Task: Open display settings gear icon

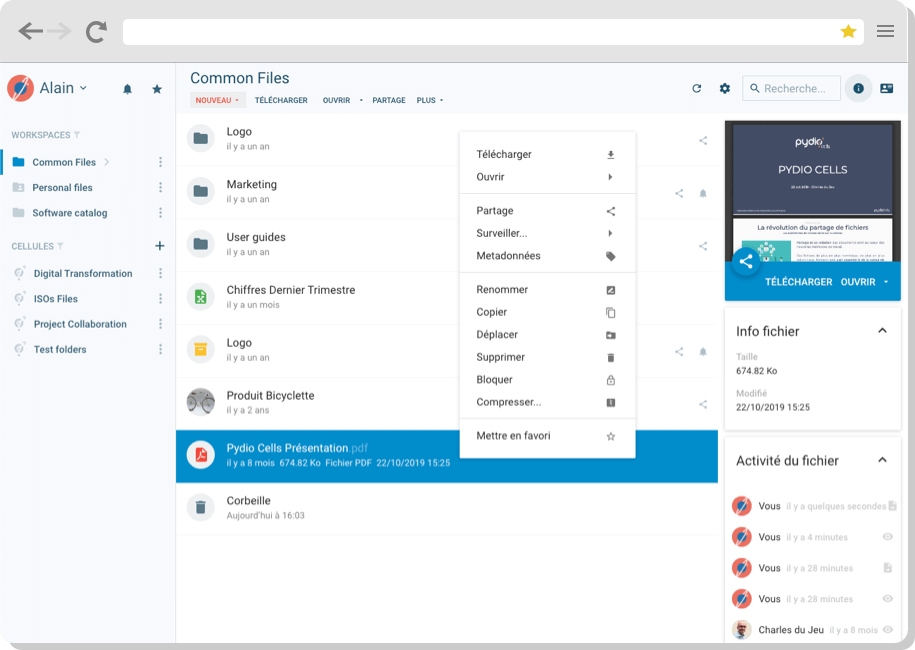Action: (725, 89)
